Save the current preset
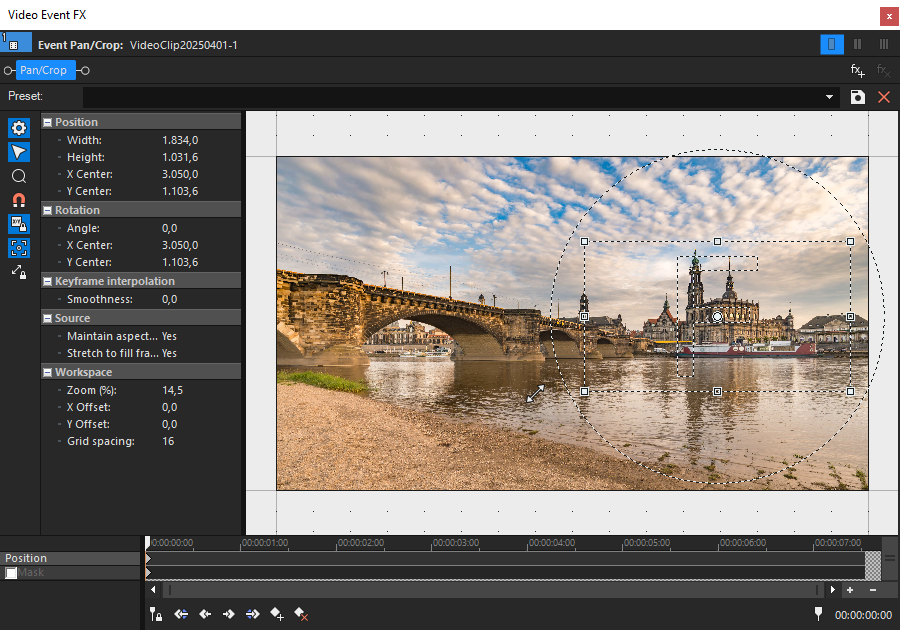 (857, 97)
